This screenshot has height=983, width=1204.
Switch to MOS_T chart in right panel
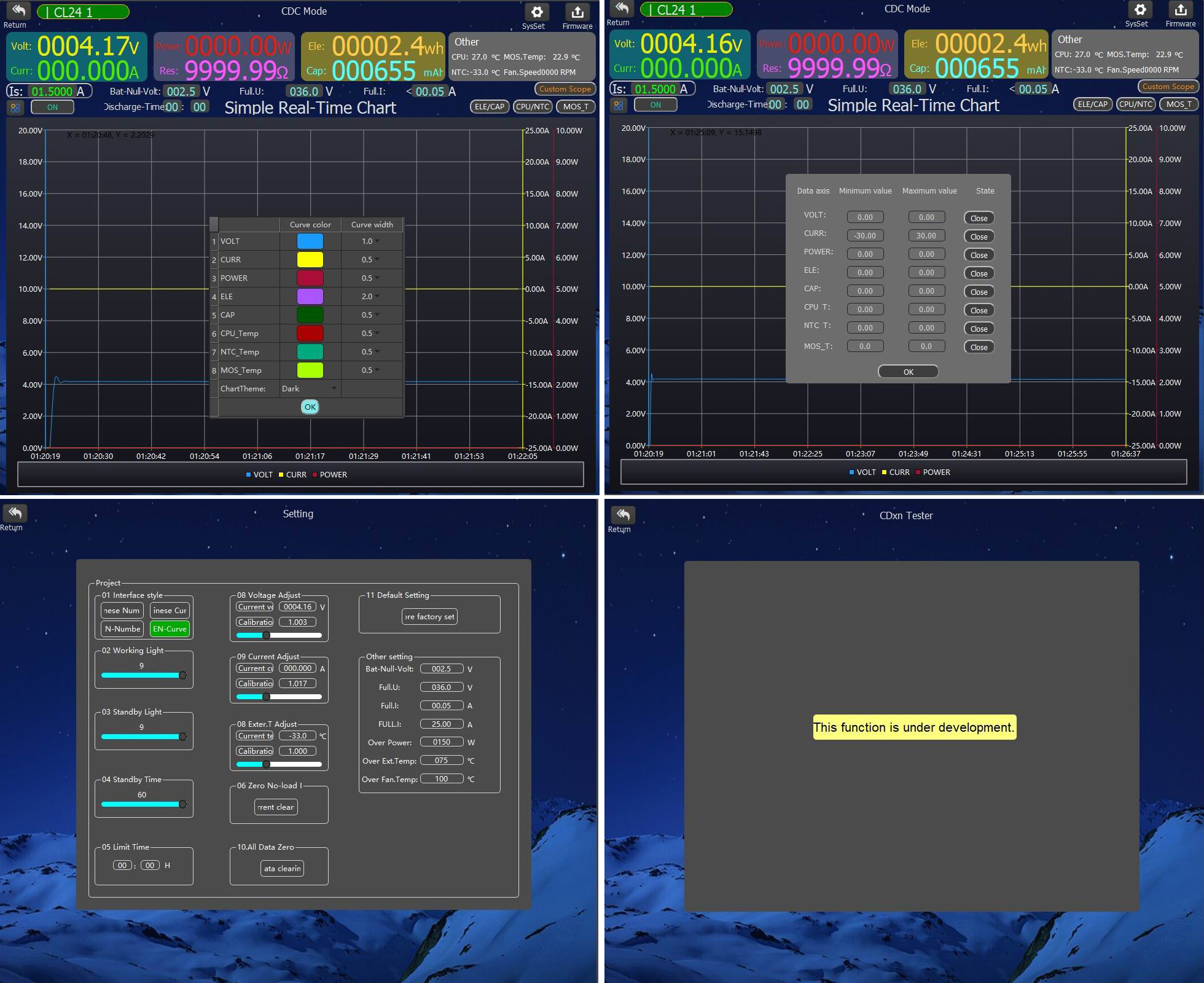point(1179,104)
